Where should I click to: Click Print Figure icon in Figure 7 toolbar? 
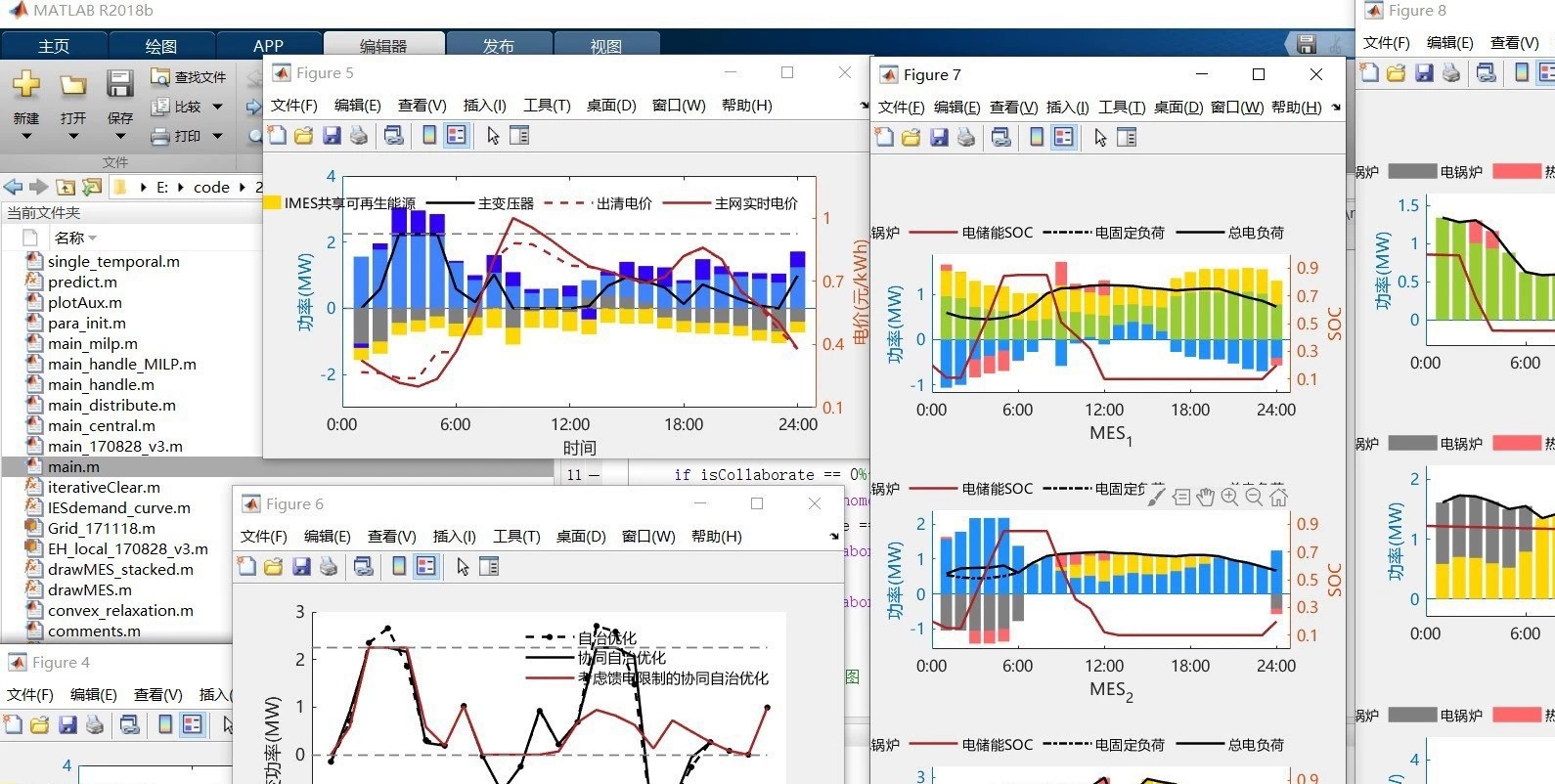966,138
